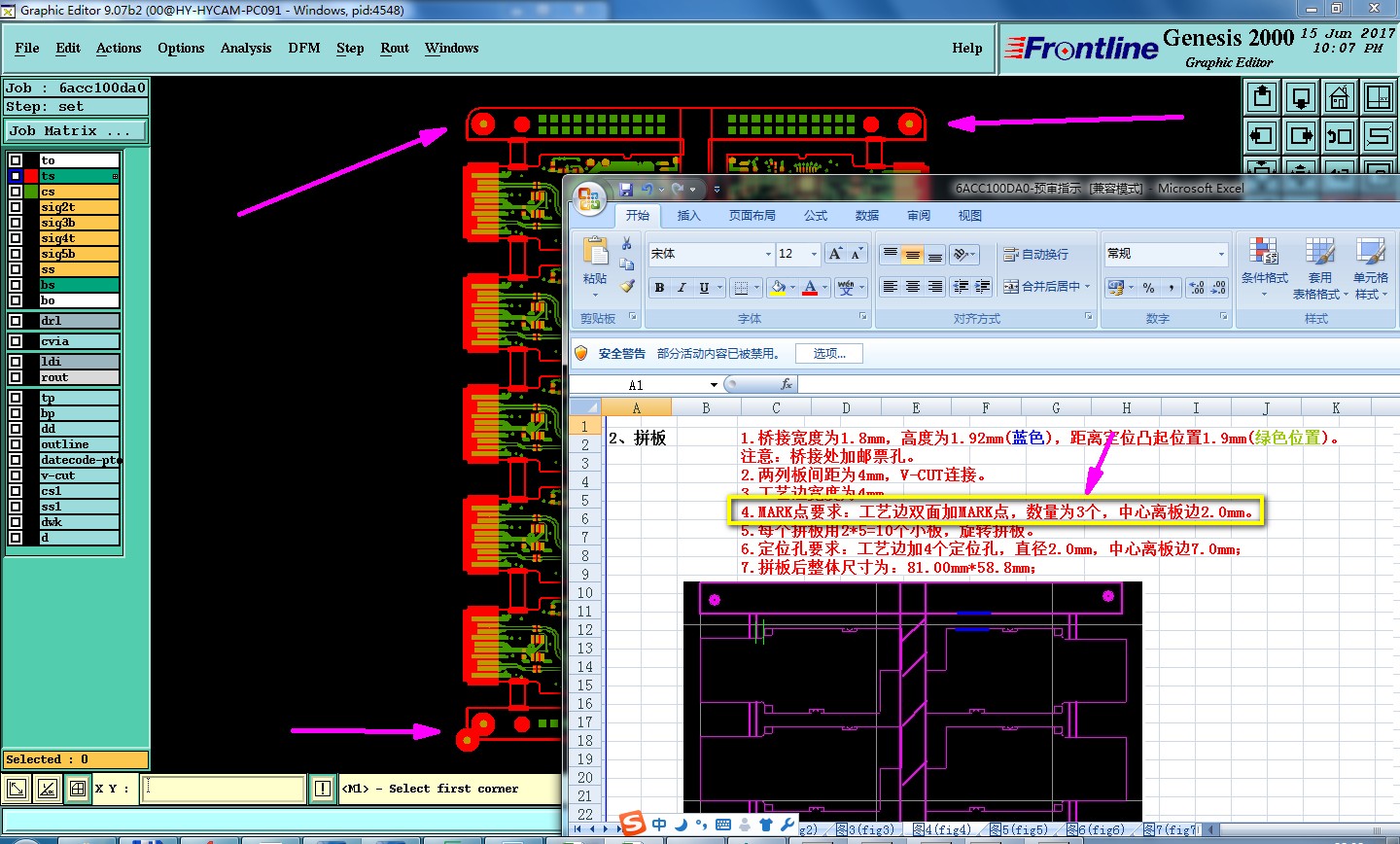Image resolution: width=1400 pixels, height=844 pixels.
Task: Toggle visibility checkbox of layer drl
Action: click(16, 321)
